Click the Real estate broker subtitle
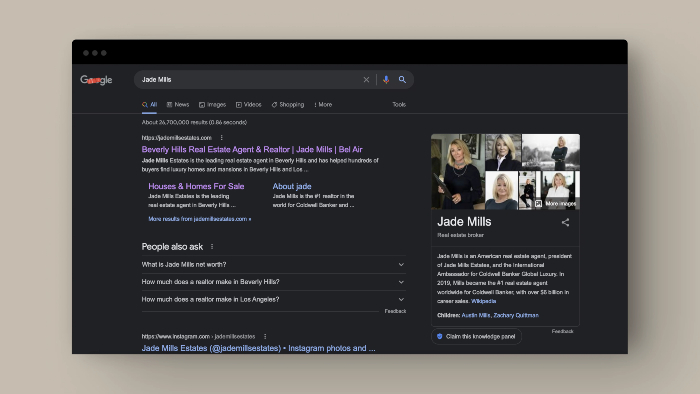Screen dimensions: 700x394 [460, 235]
